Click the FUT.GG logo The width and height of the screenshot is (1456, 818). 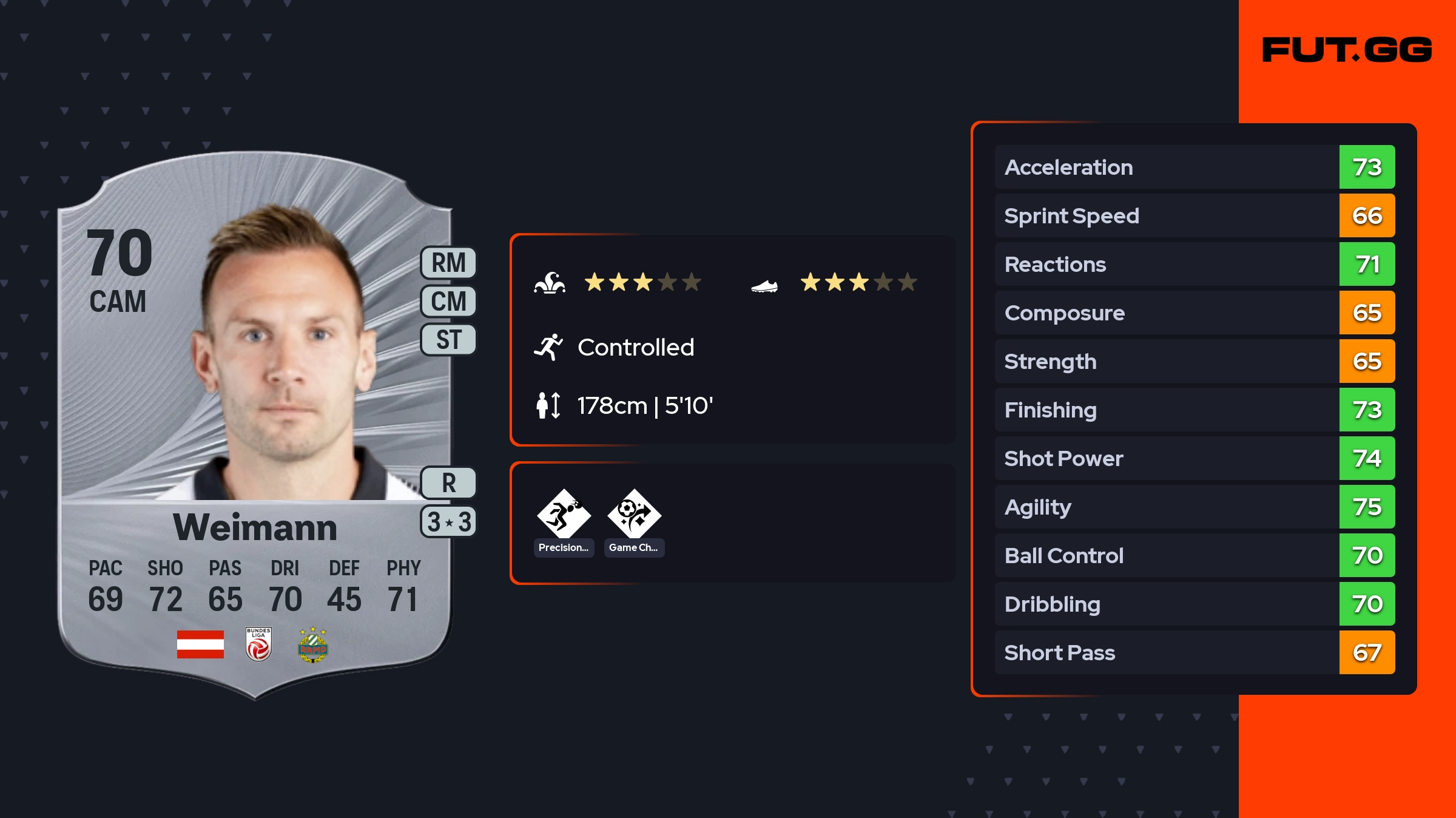click(1347, 50)
